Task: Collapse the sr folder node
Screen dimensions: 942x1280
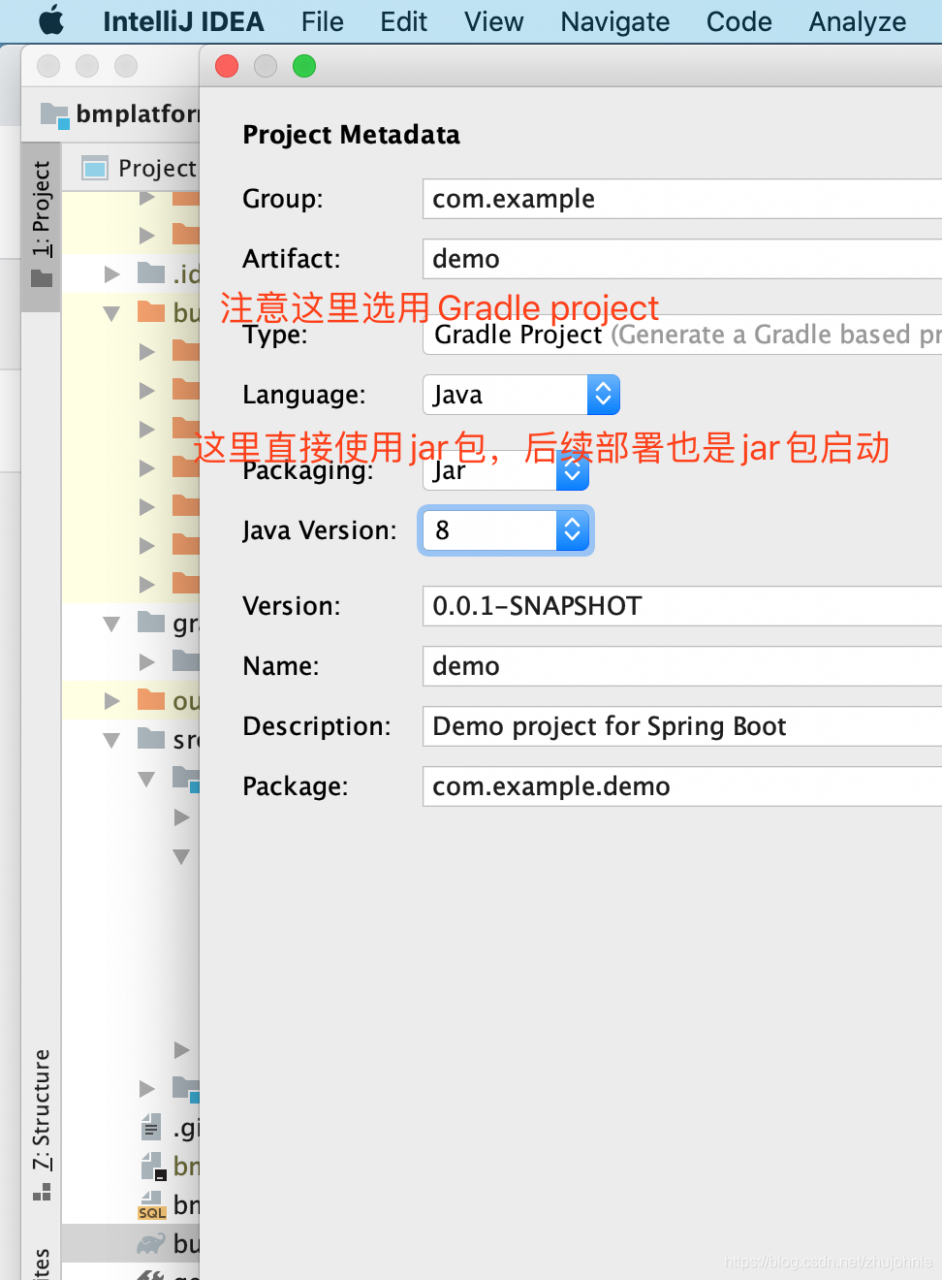Action: coord(112,740)
